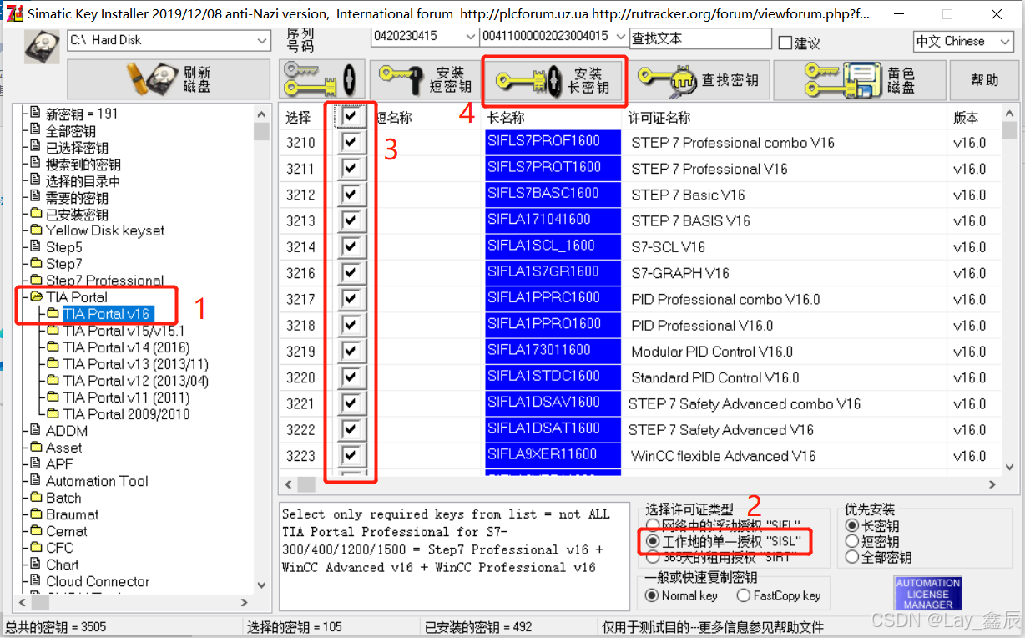
Task: Click the find key button
Action: point(699,80)
